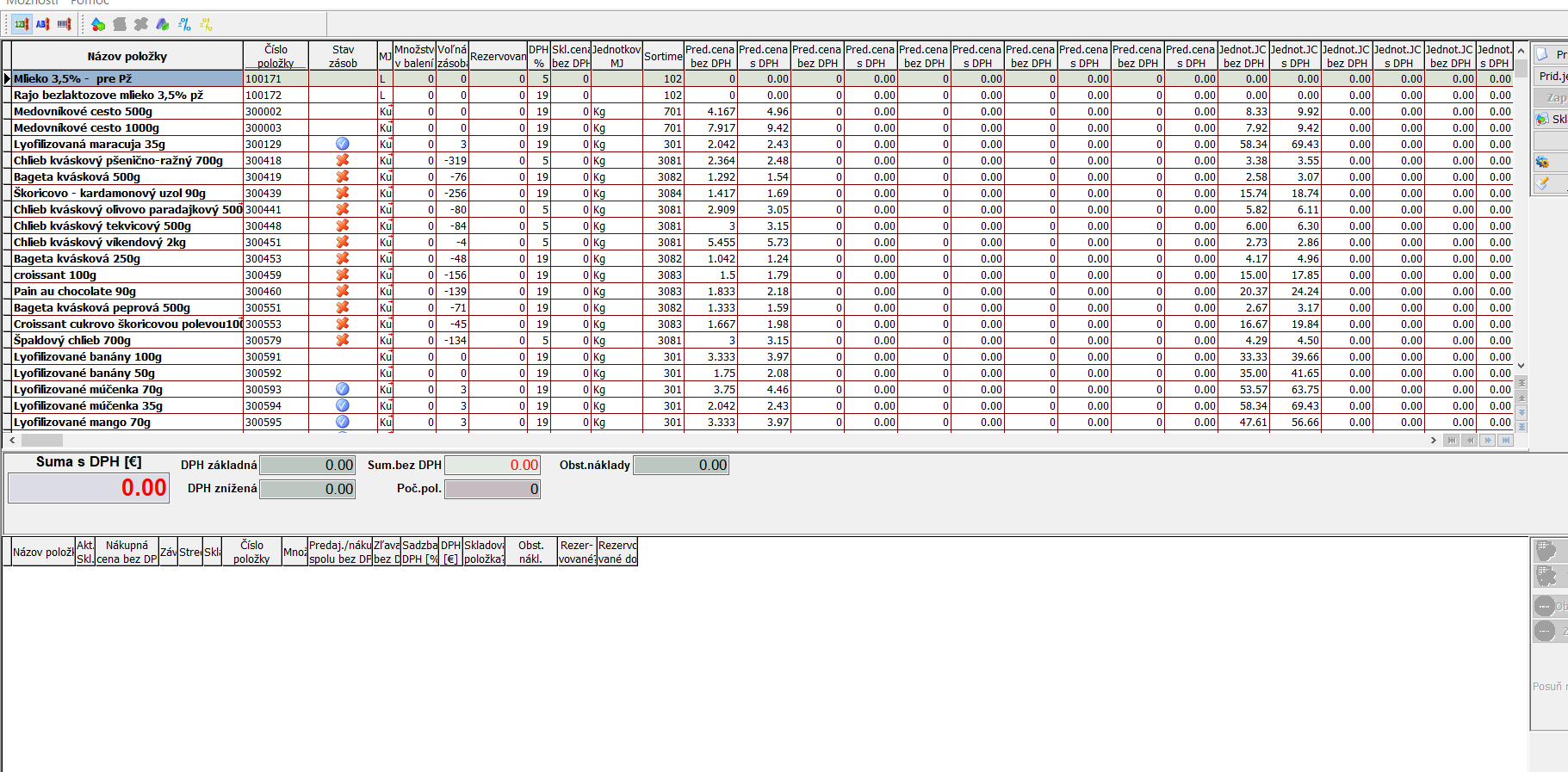Click the colored shapes toolbar icon
The width and height of the screenshot is (1568, 772).
(98, 24)
